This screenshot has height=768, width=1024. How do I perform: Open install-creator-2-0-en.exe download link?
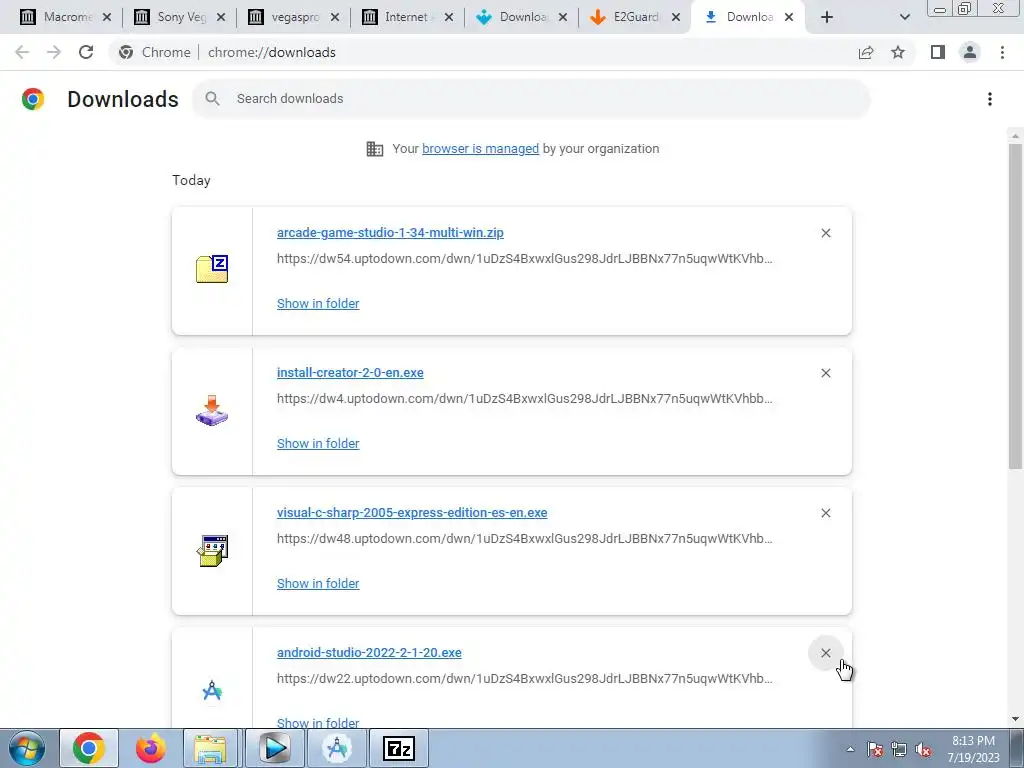[x=350, y=372]
